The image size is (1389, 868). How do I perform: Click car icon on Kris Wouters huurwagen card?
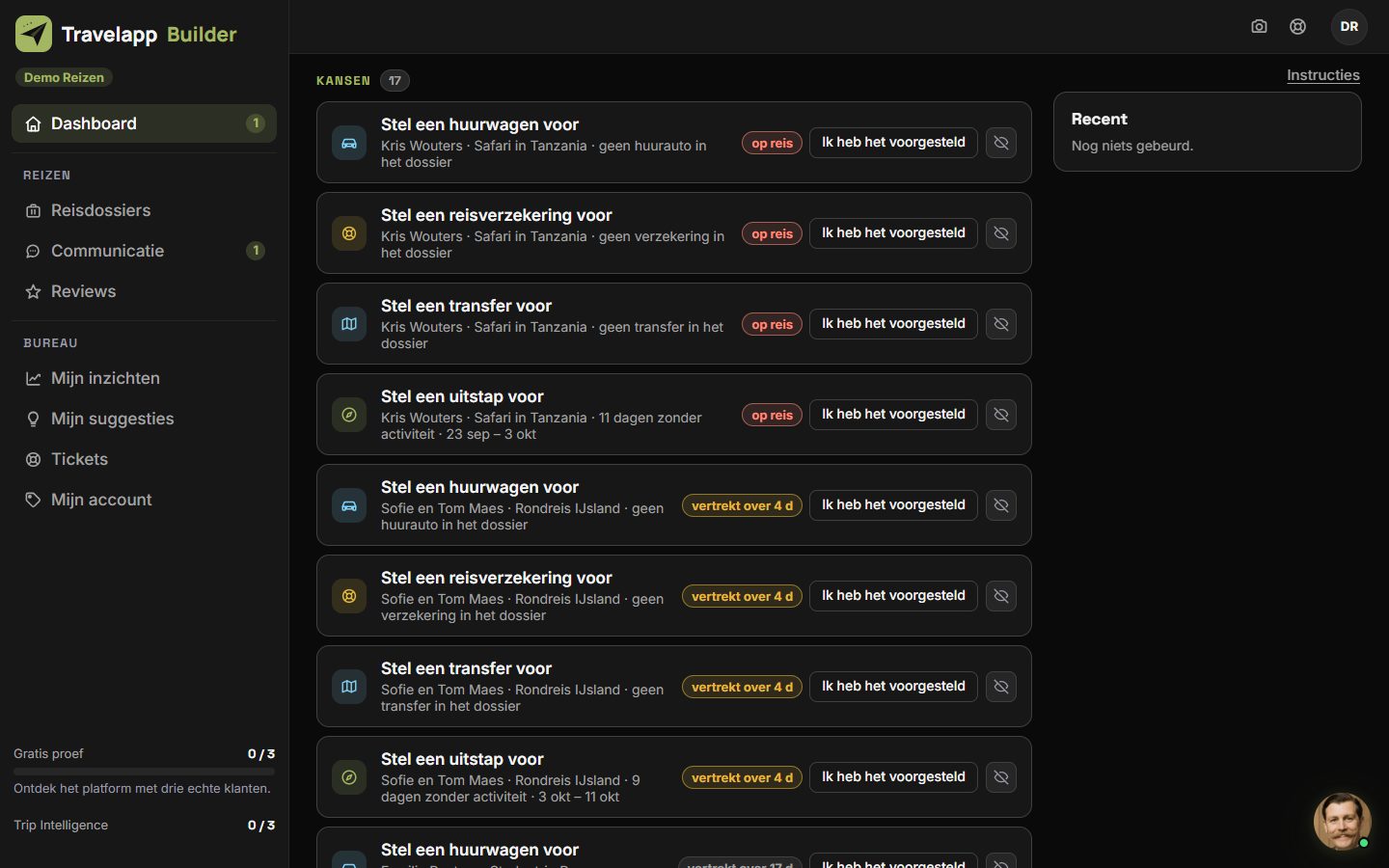click(x=349, y=143)
